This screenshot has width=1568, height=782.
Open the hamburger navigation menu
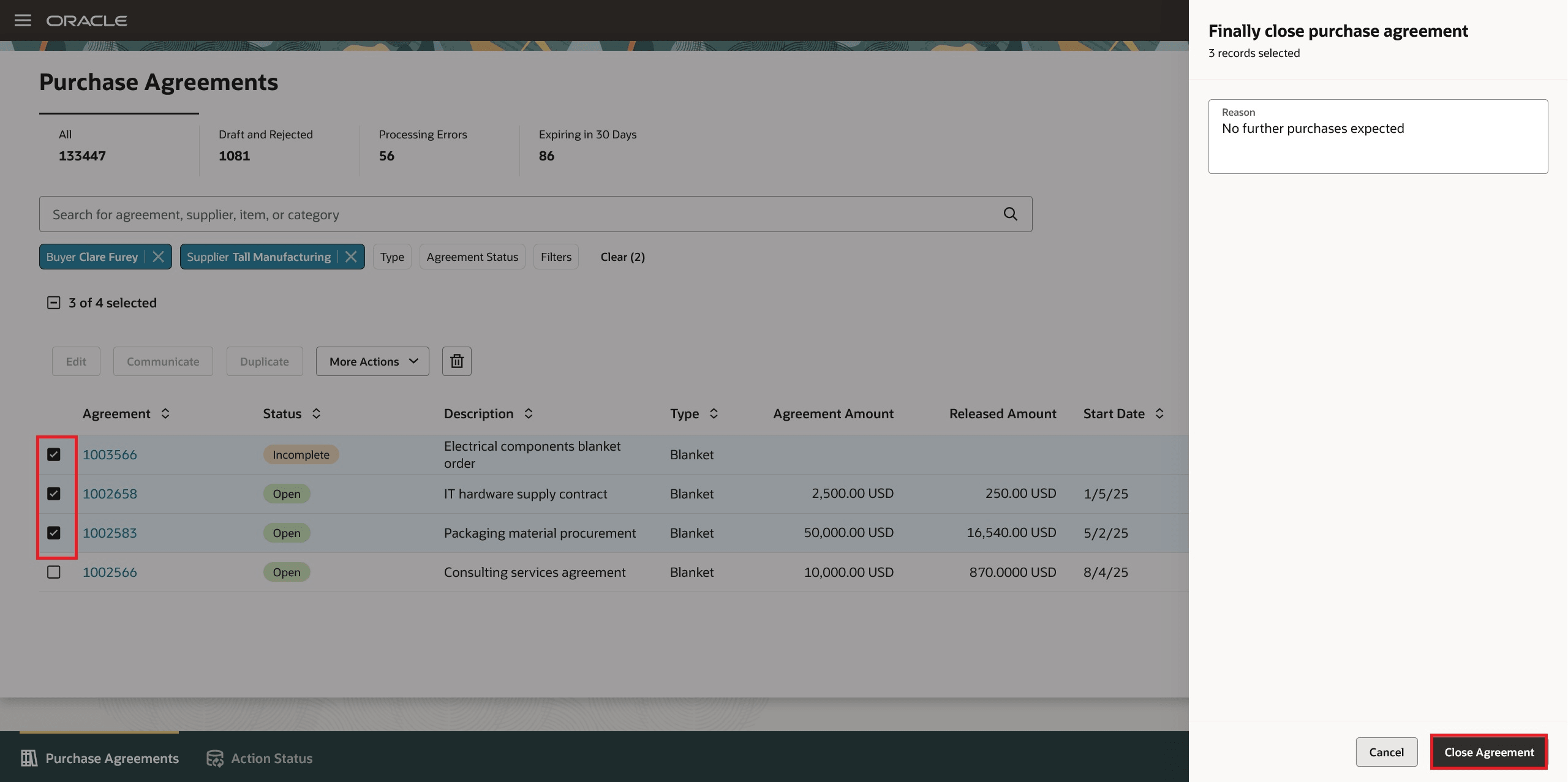23,21
